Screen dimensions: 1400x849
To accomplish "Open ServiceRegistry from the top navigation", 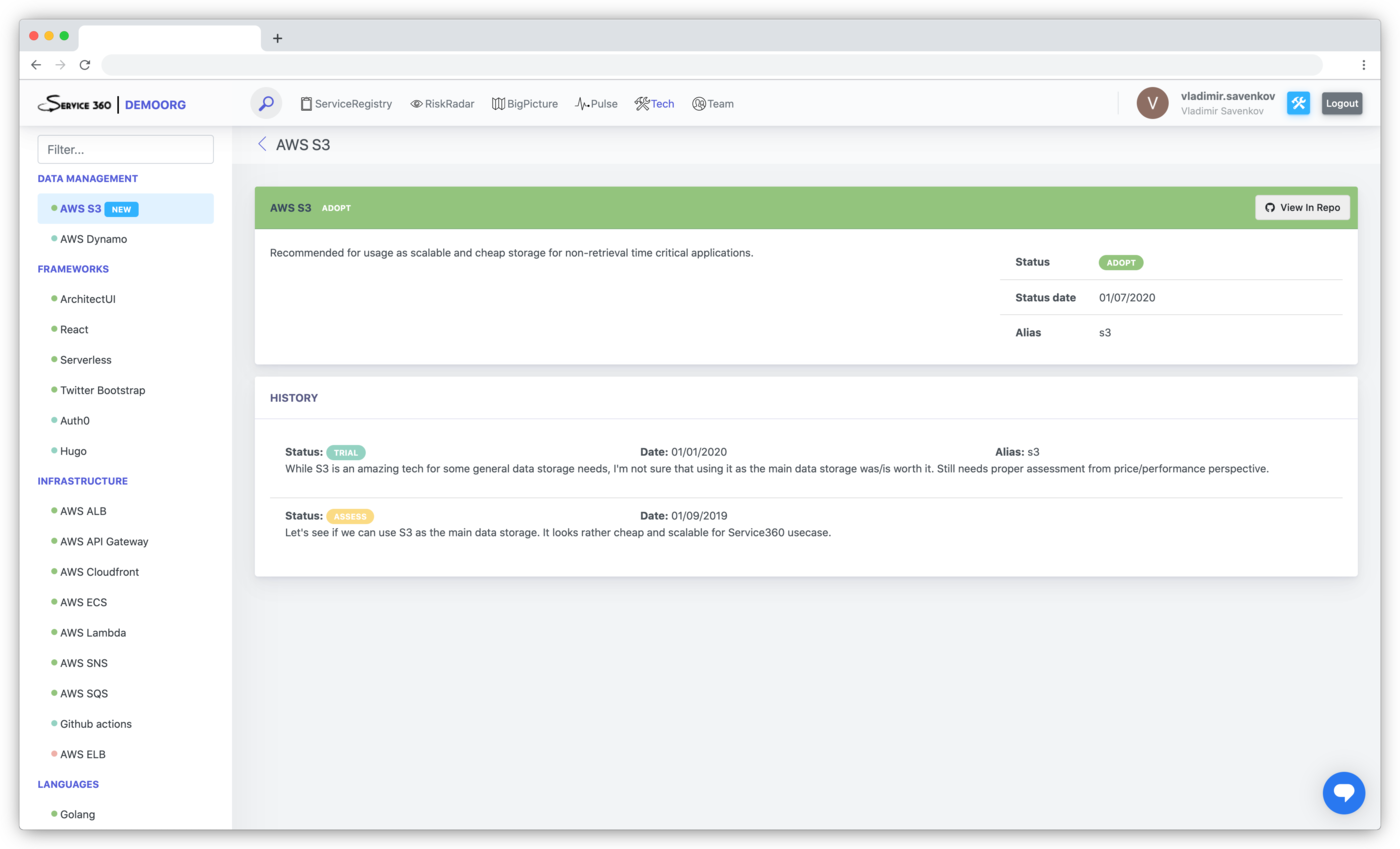I will 346,104.
